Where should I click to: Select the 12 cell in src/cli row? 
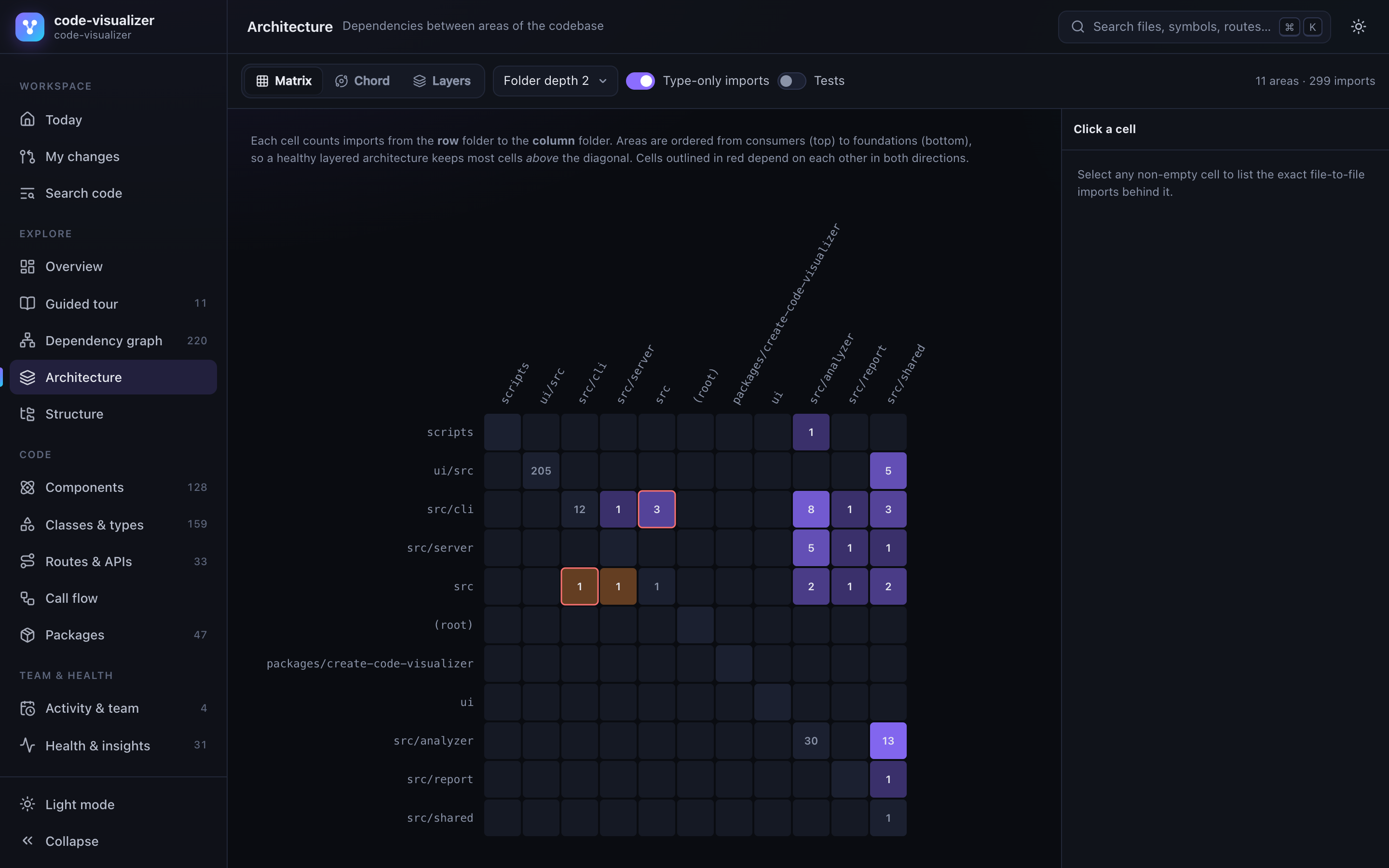580,509
